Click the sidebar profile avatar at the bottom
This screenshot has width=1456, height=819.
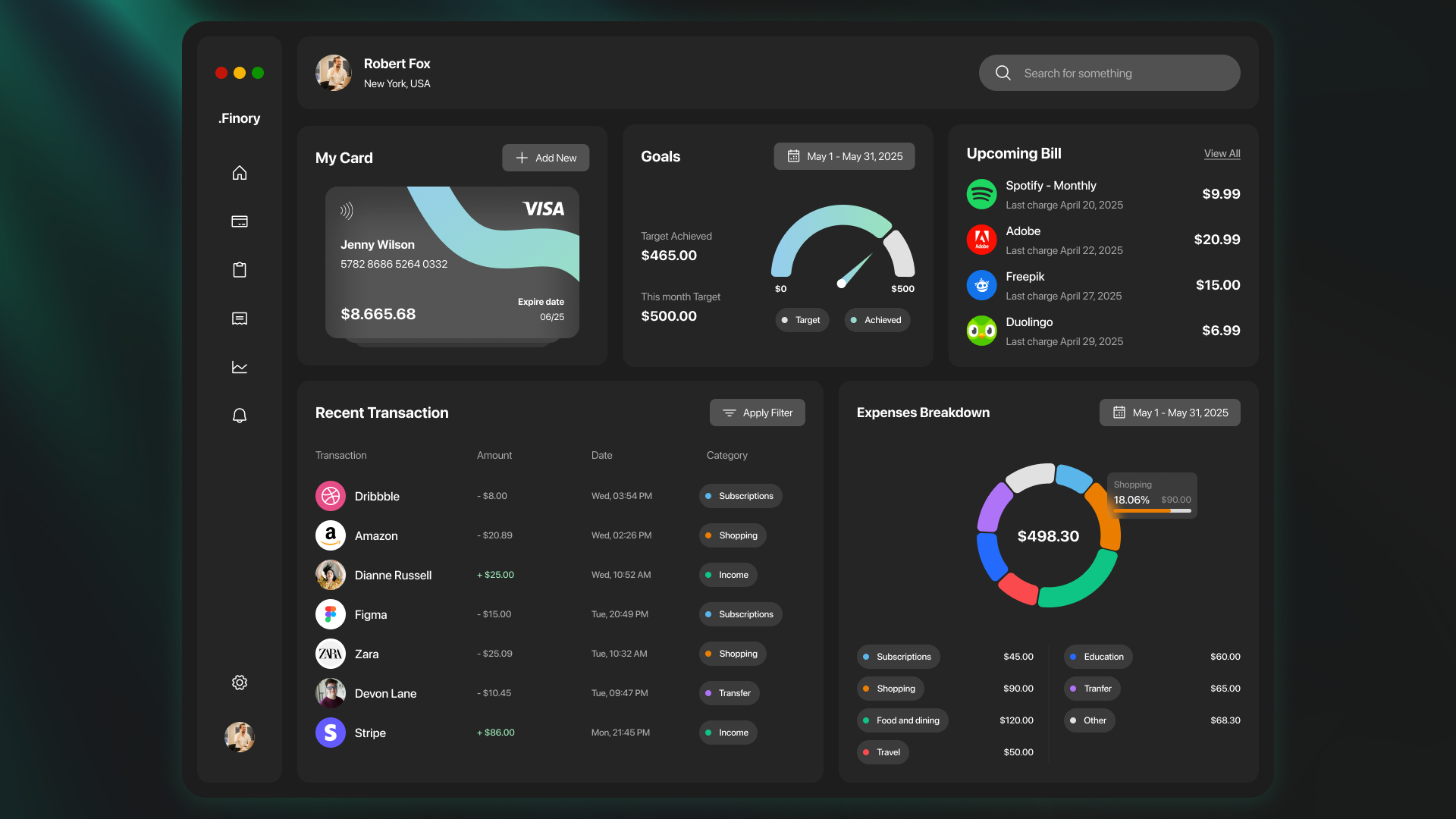[x=240, y=737]
